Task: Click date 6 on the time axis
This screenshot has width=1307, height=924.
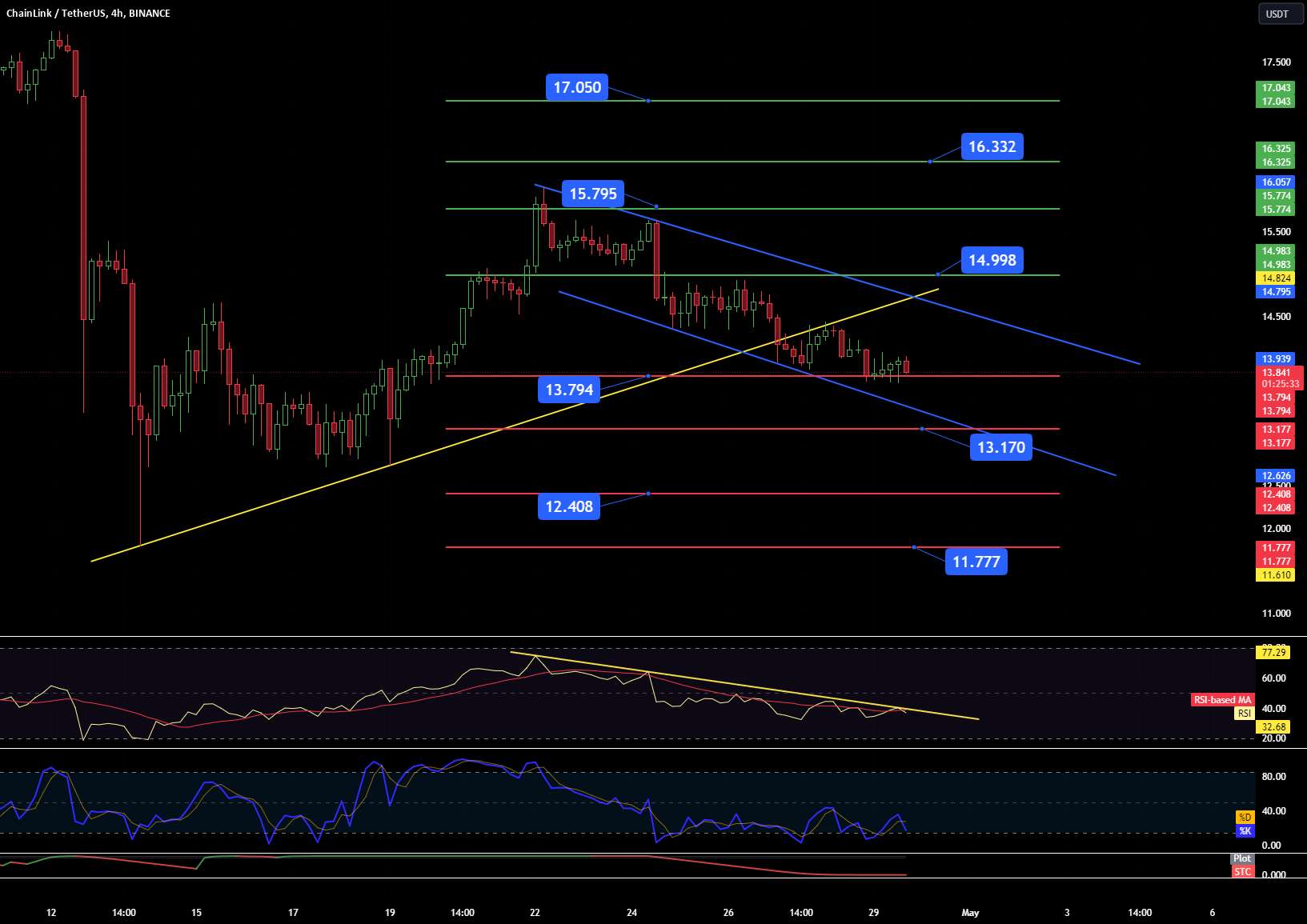Action: coord(1212,913)
